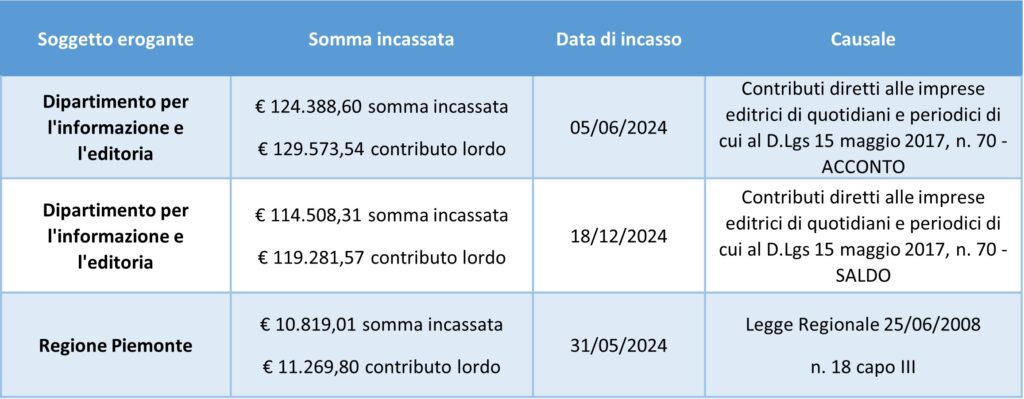Screen dimensions: 1024x399
Task: Select the SALDO causale cell
Action: pyautogui.click(x=863, y=236)
